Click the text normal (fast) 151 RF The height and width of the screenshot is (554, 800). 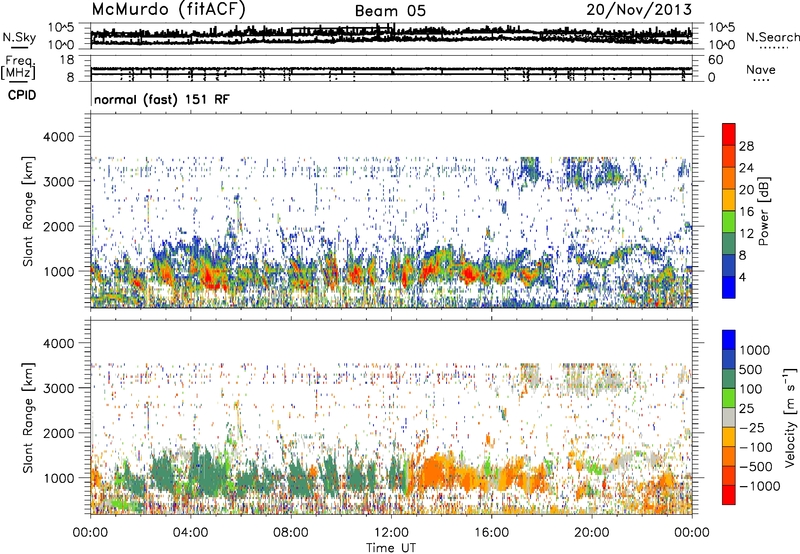(162, 99)
